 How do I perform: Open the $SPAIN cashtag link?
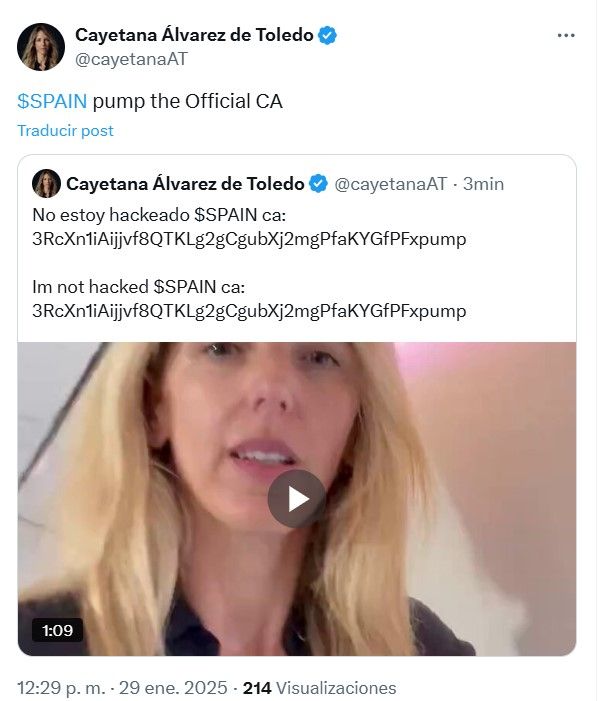pyautogui.click(x=52, y=102)
